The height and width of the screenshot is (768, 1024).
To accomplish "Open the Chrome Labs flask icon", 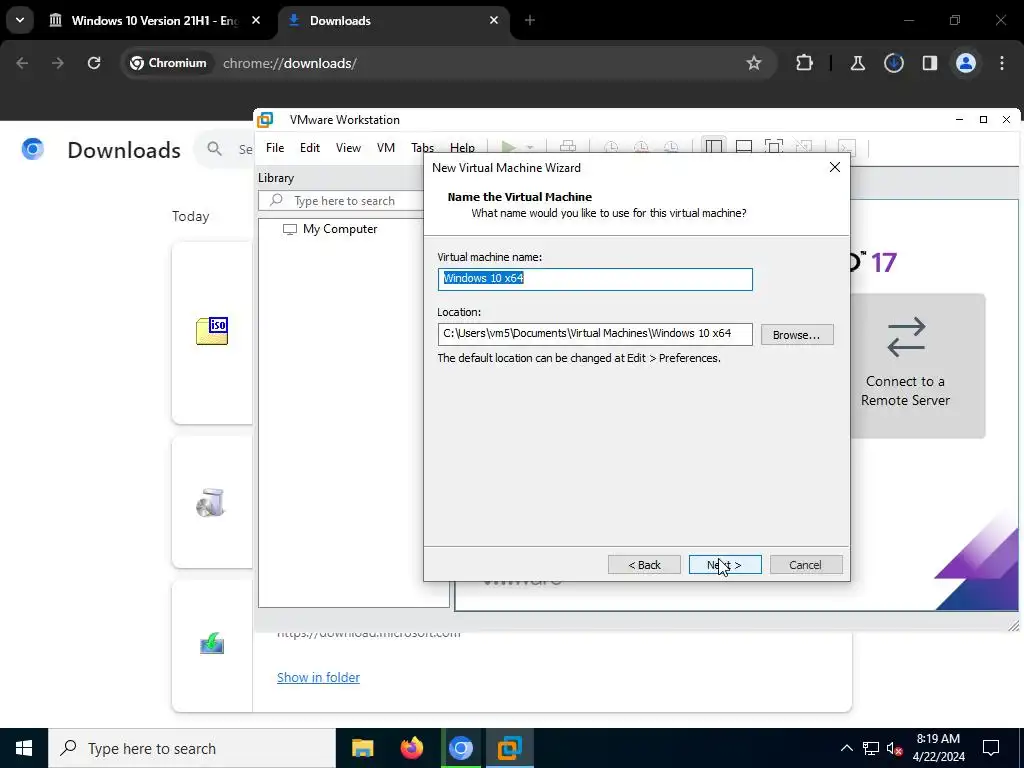I will pos(857,63).
